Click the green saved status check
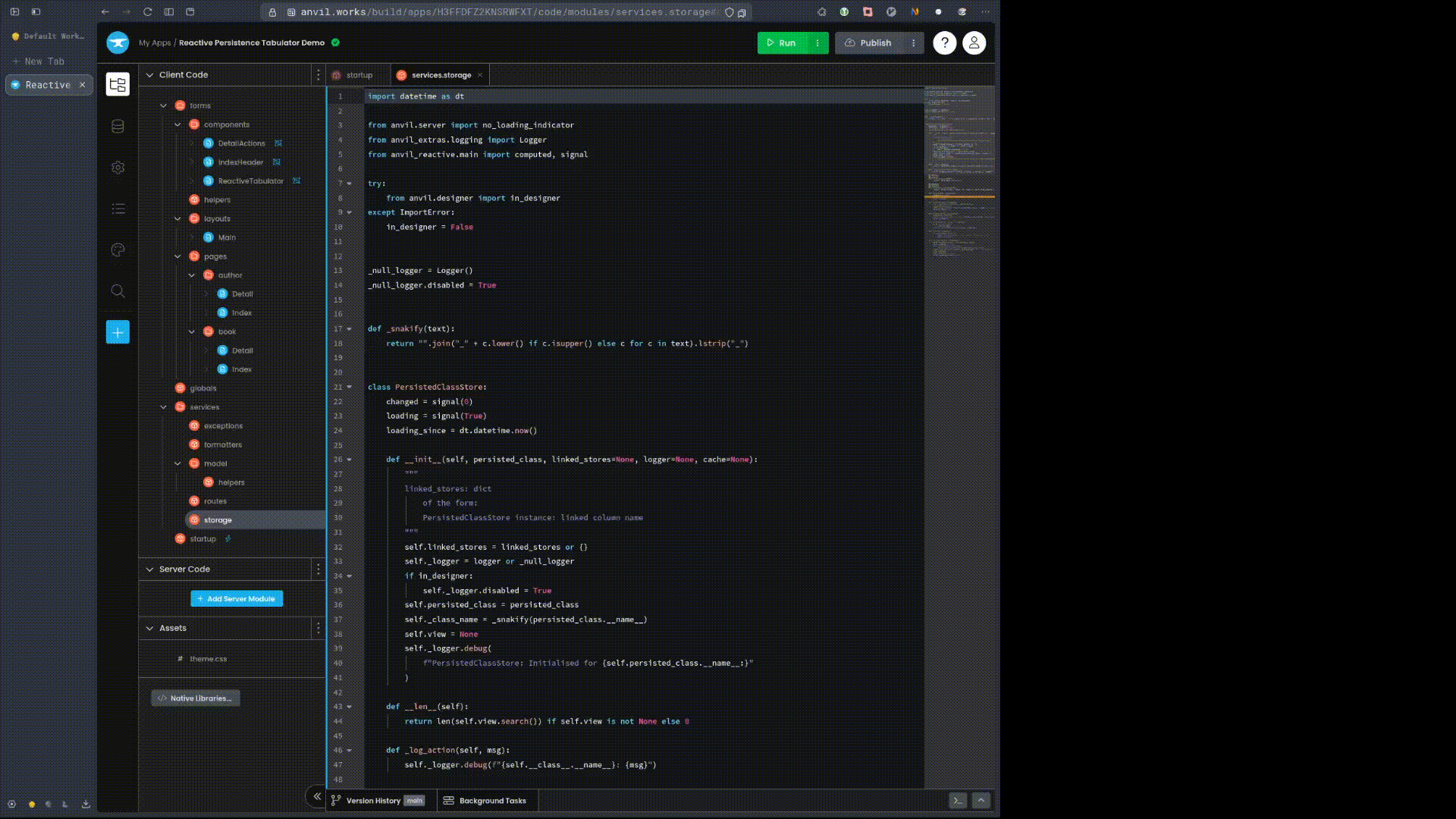Image resolution: width=1456 pixels, height=819 pixels. coord(335,42)
